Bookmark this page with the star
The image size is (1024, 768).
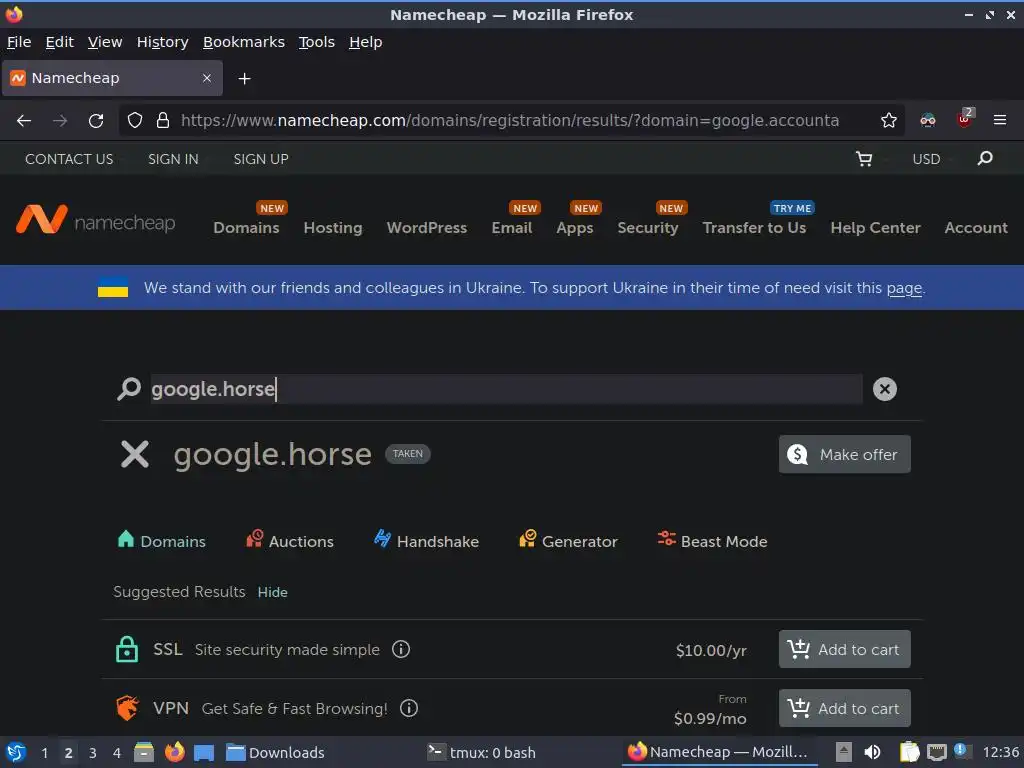(888, 120)
